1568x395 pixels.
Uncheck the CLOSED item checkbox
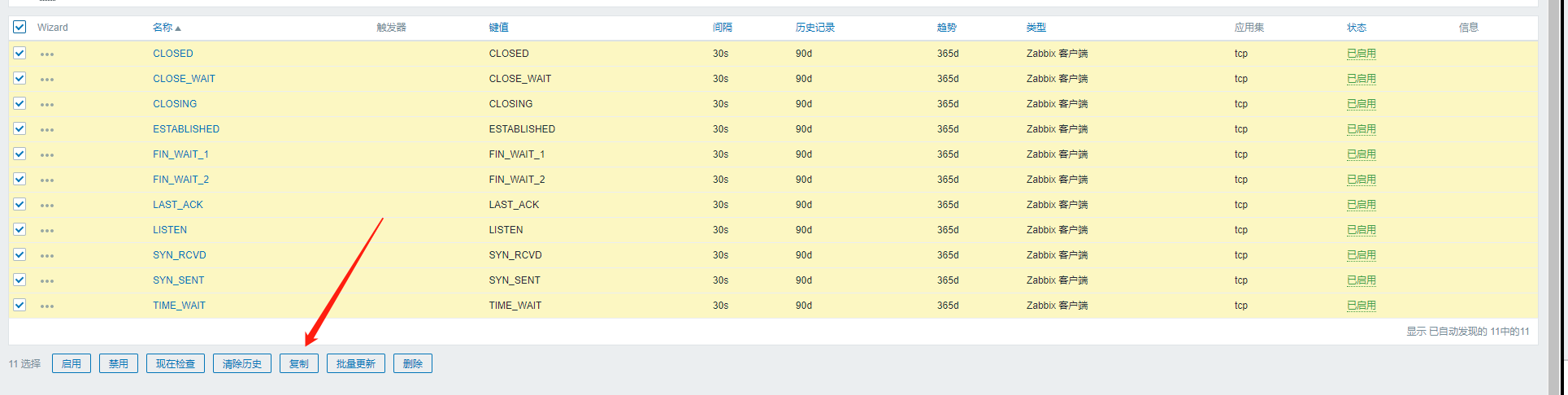coord(20,53)
